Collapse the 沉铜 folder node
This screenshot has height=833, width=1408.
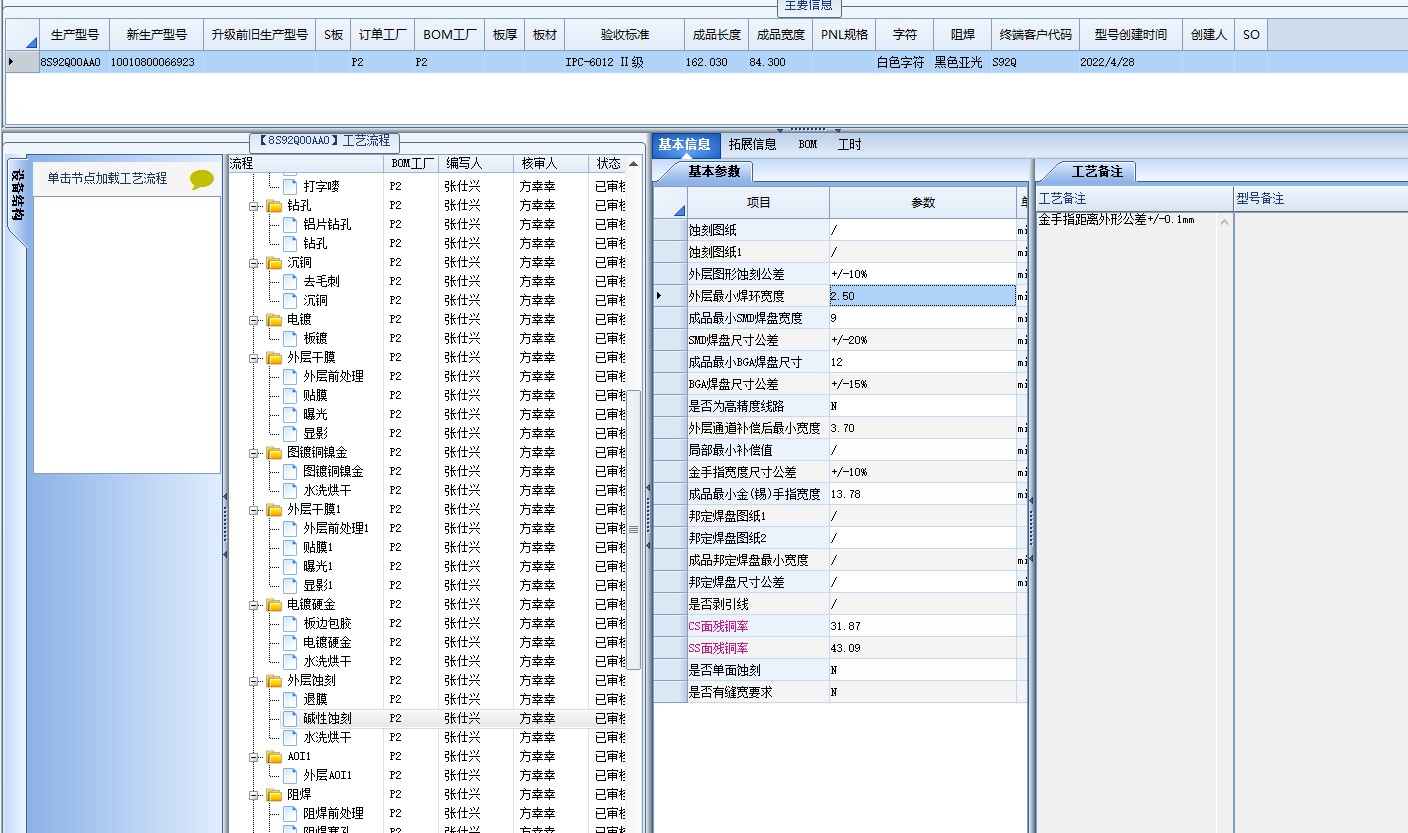tap(254, 263)
